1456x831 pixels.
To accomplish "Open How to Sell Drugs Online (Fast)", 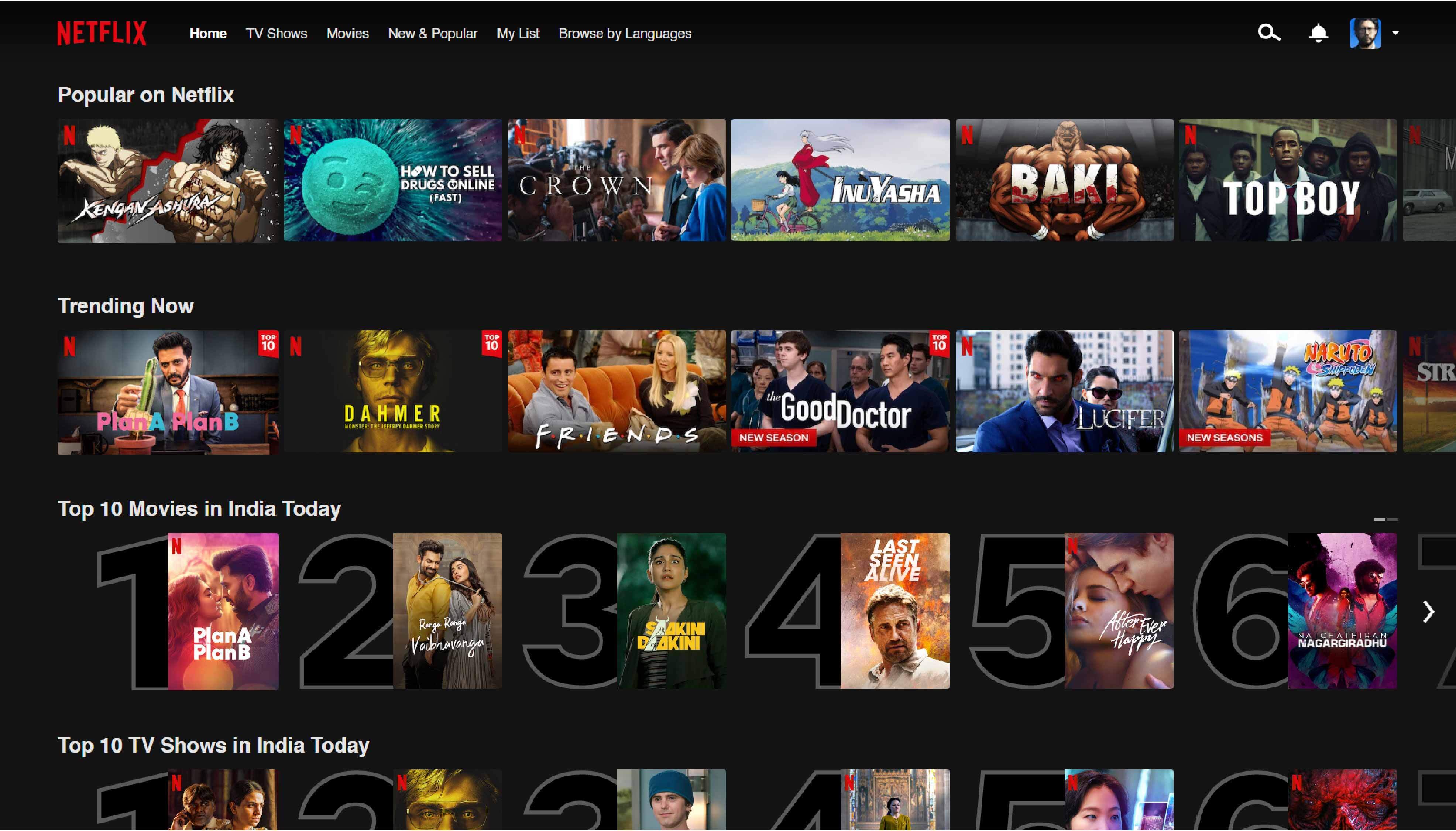I will point(393,180).
